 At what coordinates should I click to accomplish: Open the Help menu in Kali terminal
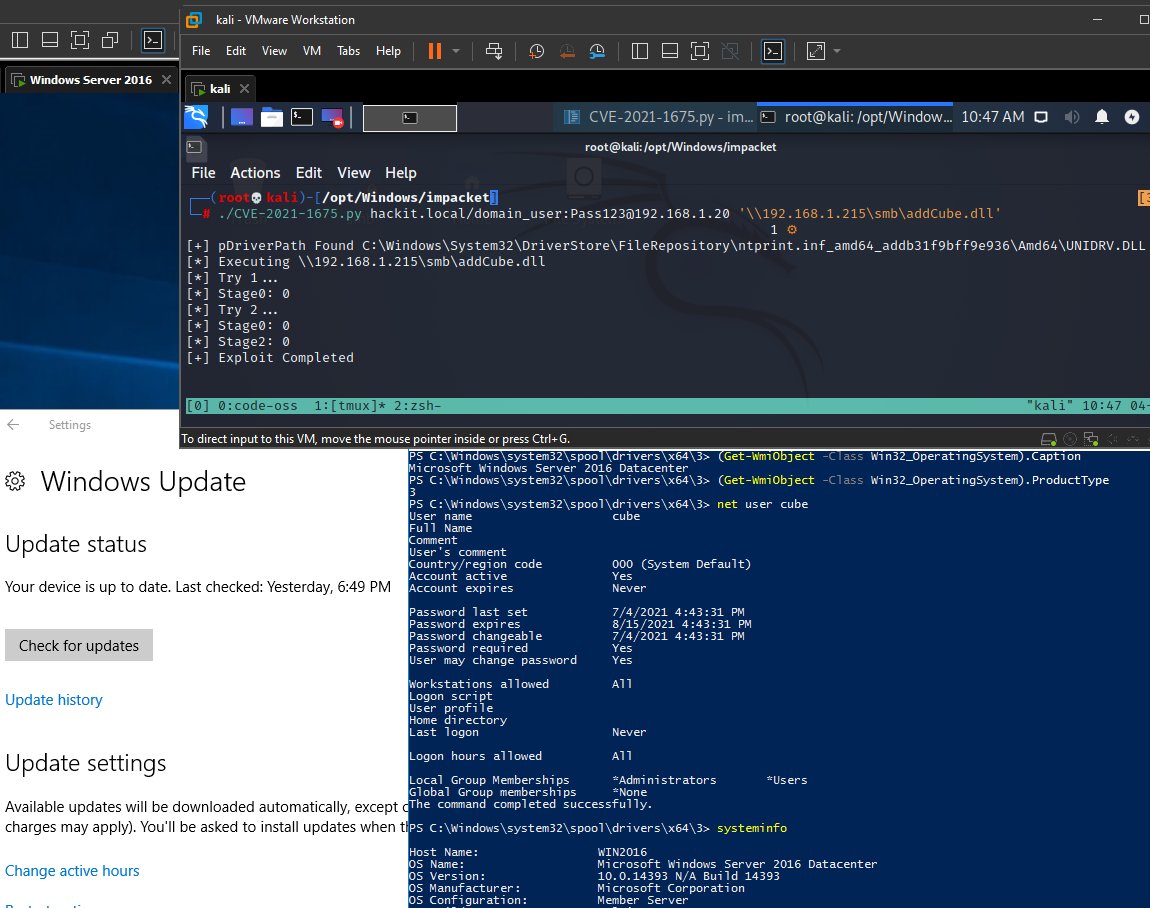pos(400,173)
